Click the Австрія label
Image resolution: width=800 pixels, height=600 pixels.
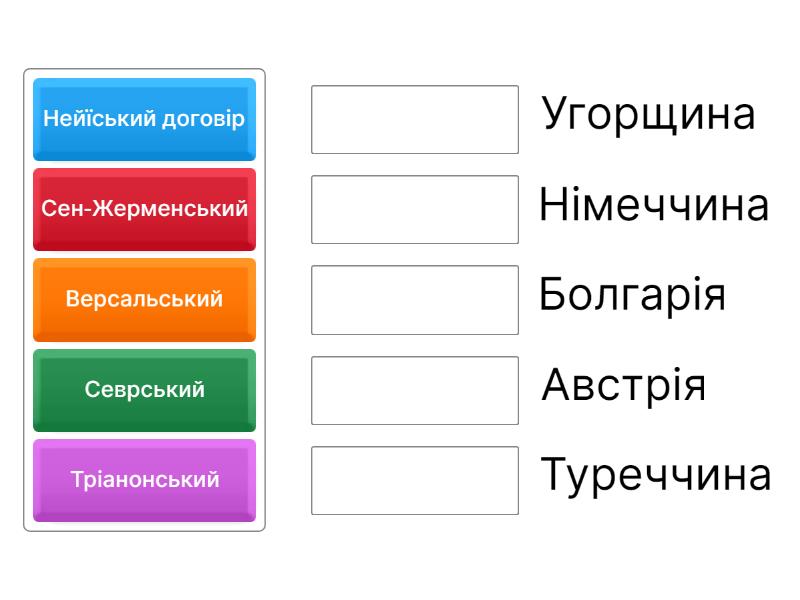pyautogui.click(x=624, y=386)
